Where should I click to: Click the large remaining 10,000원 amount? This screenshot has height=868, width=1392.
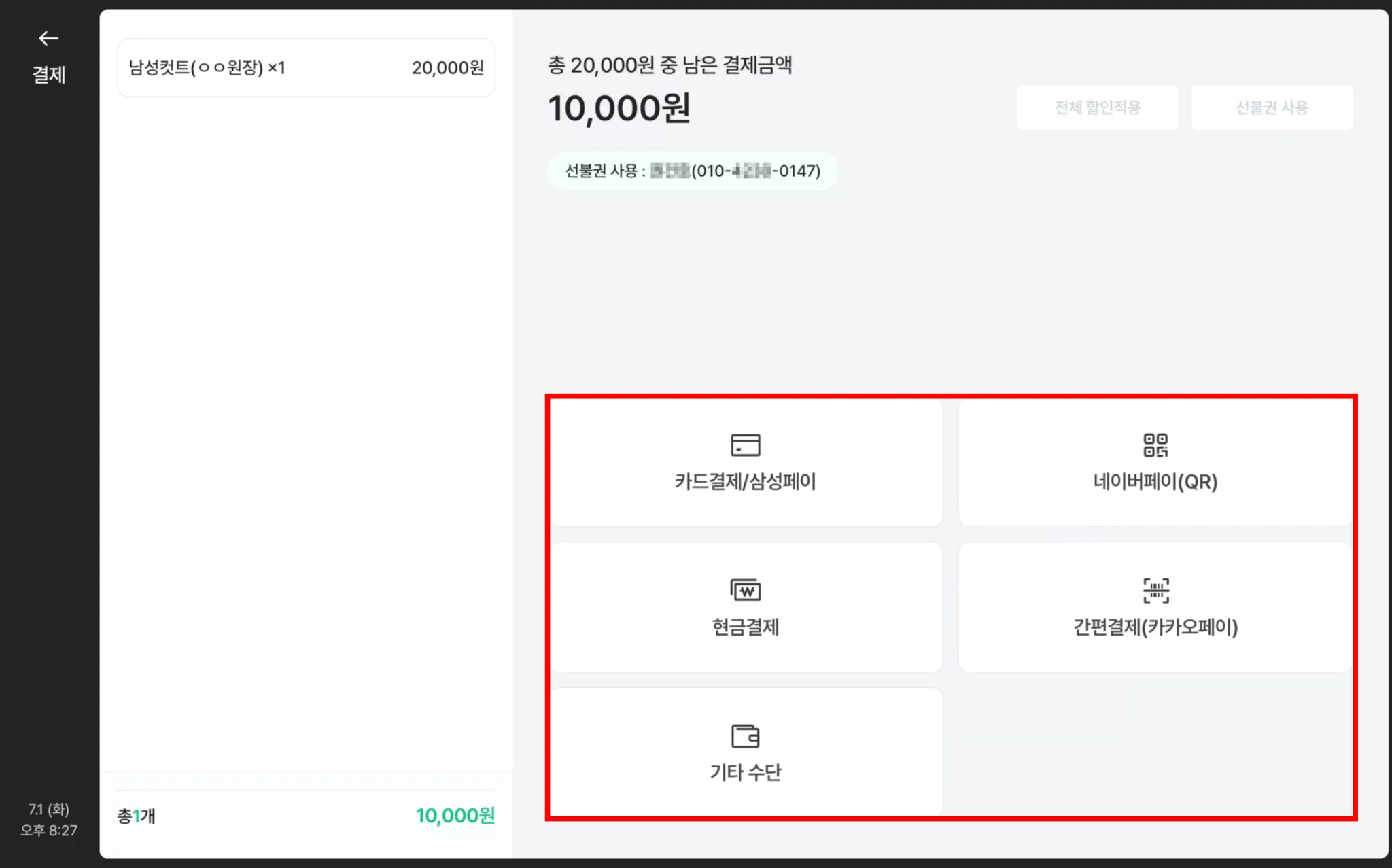(619, 109)
